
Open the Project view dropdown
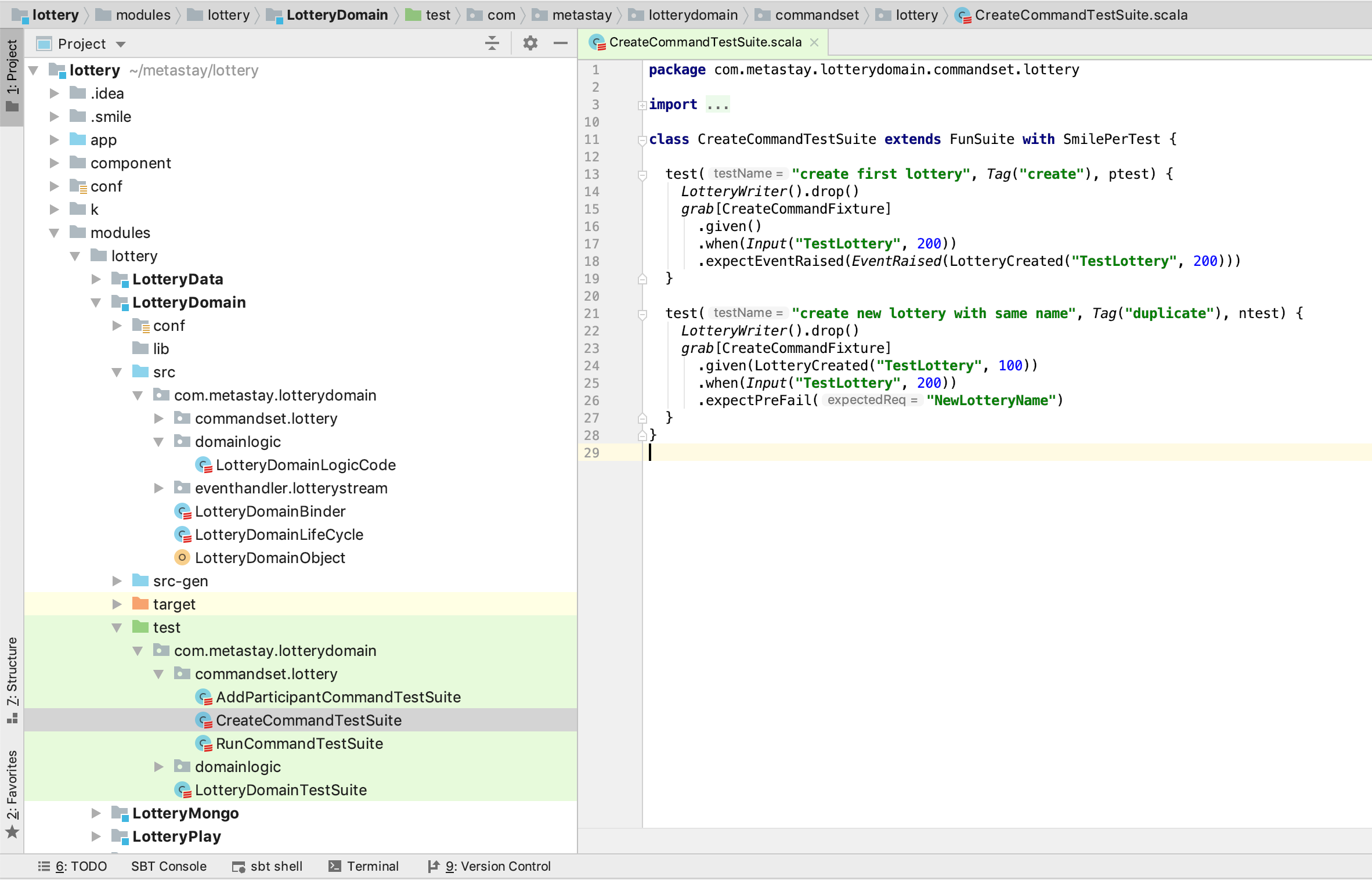click(x=121, y=44)
